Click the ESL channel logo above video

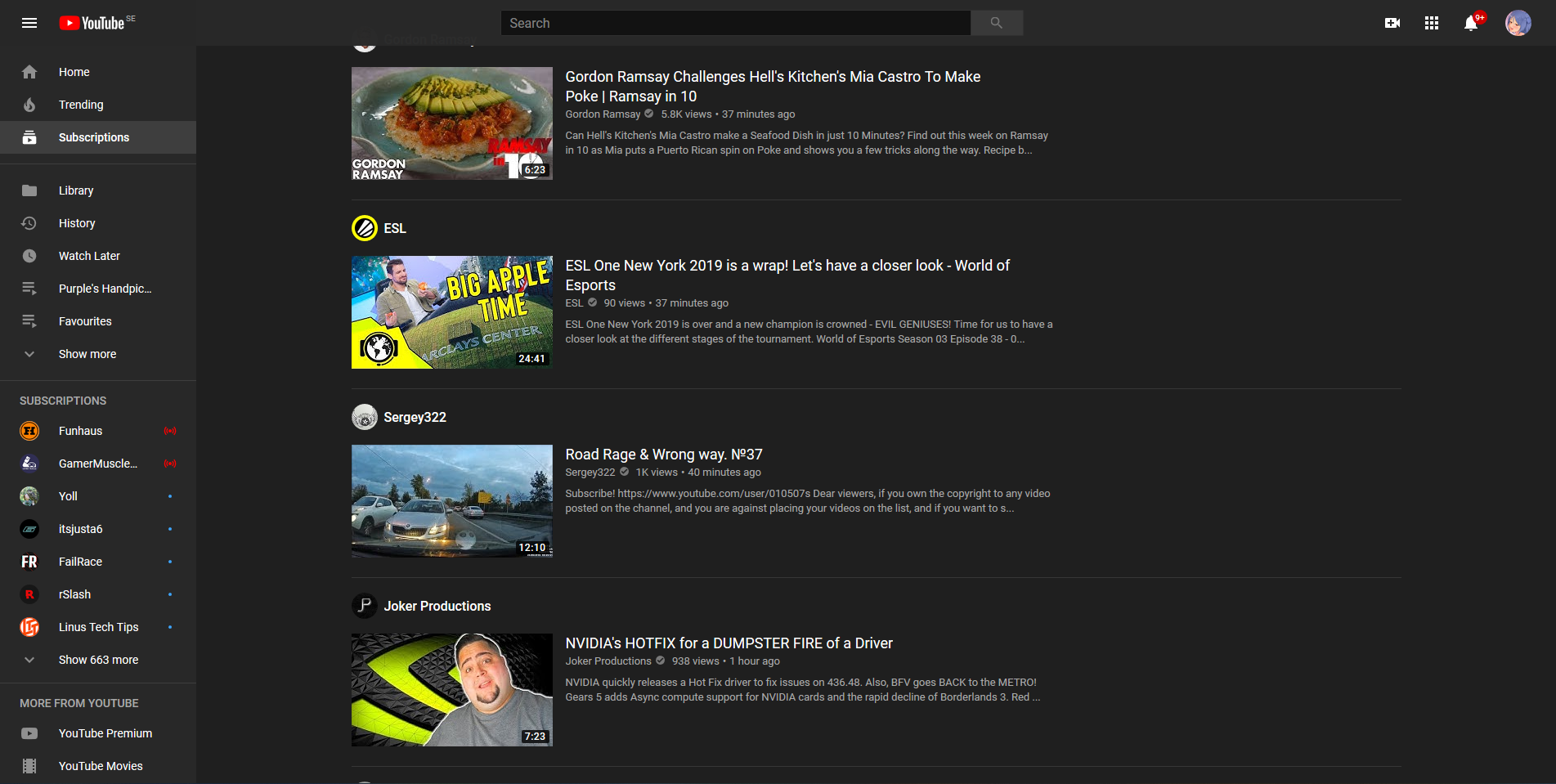coord(365,228)
